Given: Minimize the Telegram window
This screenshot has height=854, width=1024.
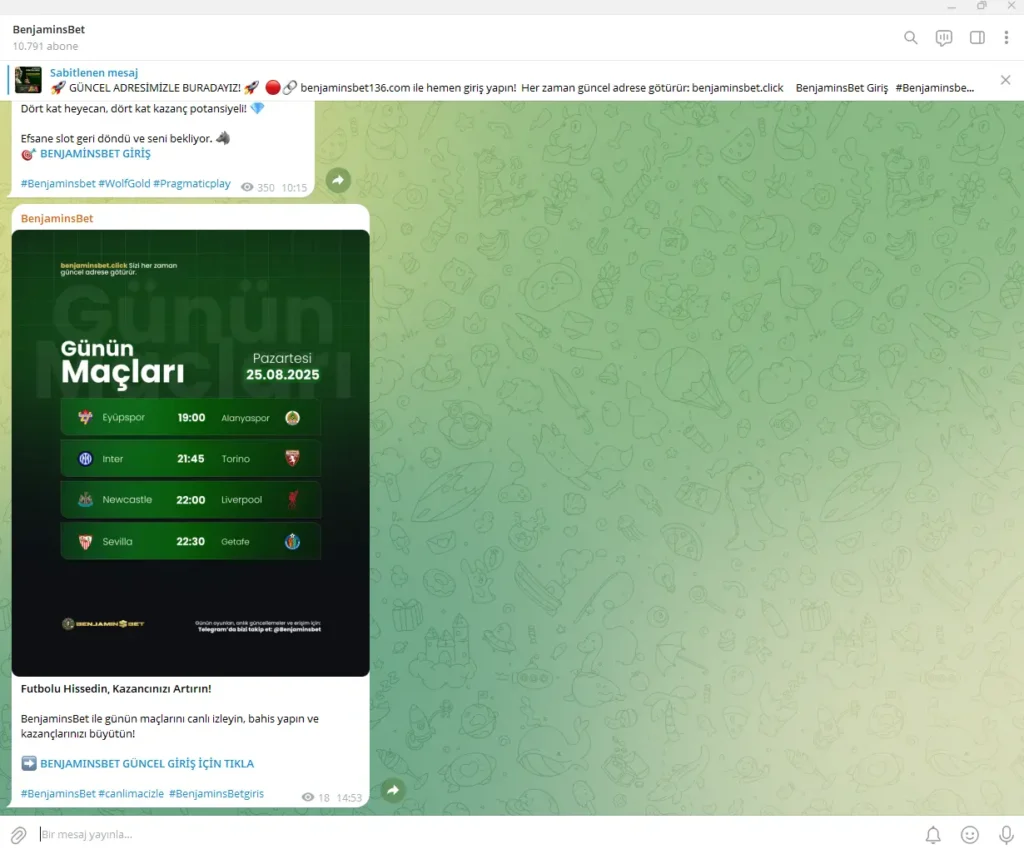Looking at the screenshot, I should pyautogui.click(x=952, y=7).
